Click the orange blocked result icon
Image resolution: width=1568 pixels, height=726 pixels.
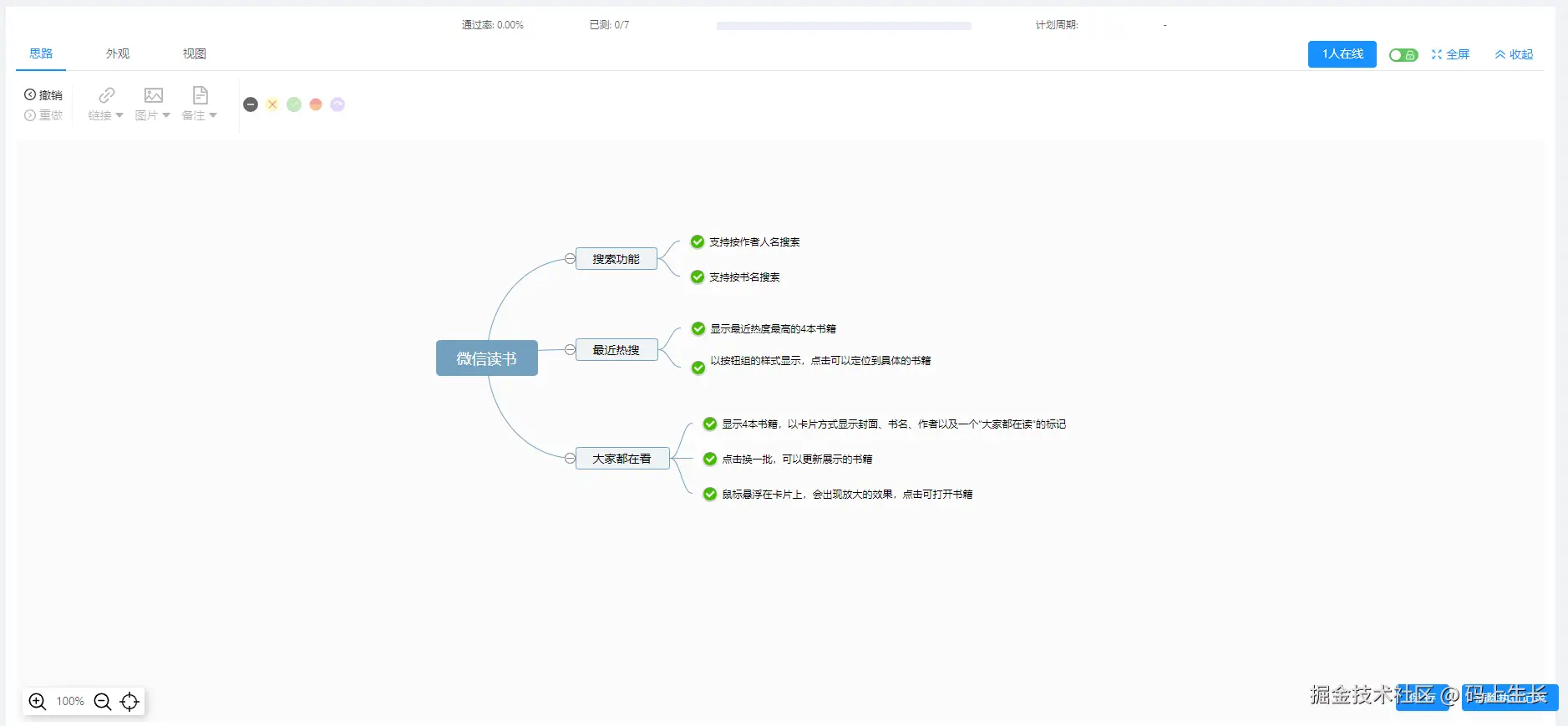tap(316, 104)
